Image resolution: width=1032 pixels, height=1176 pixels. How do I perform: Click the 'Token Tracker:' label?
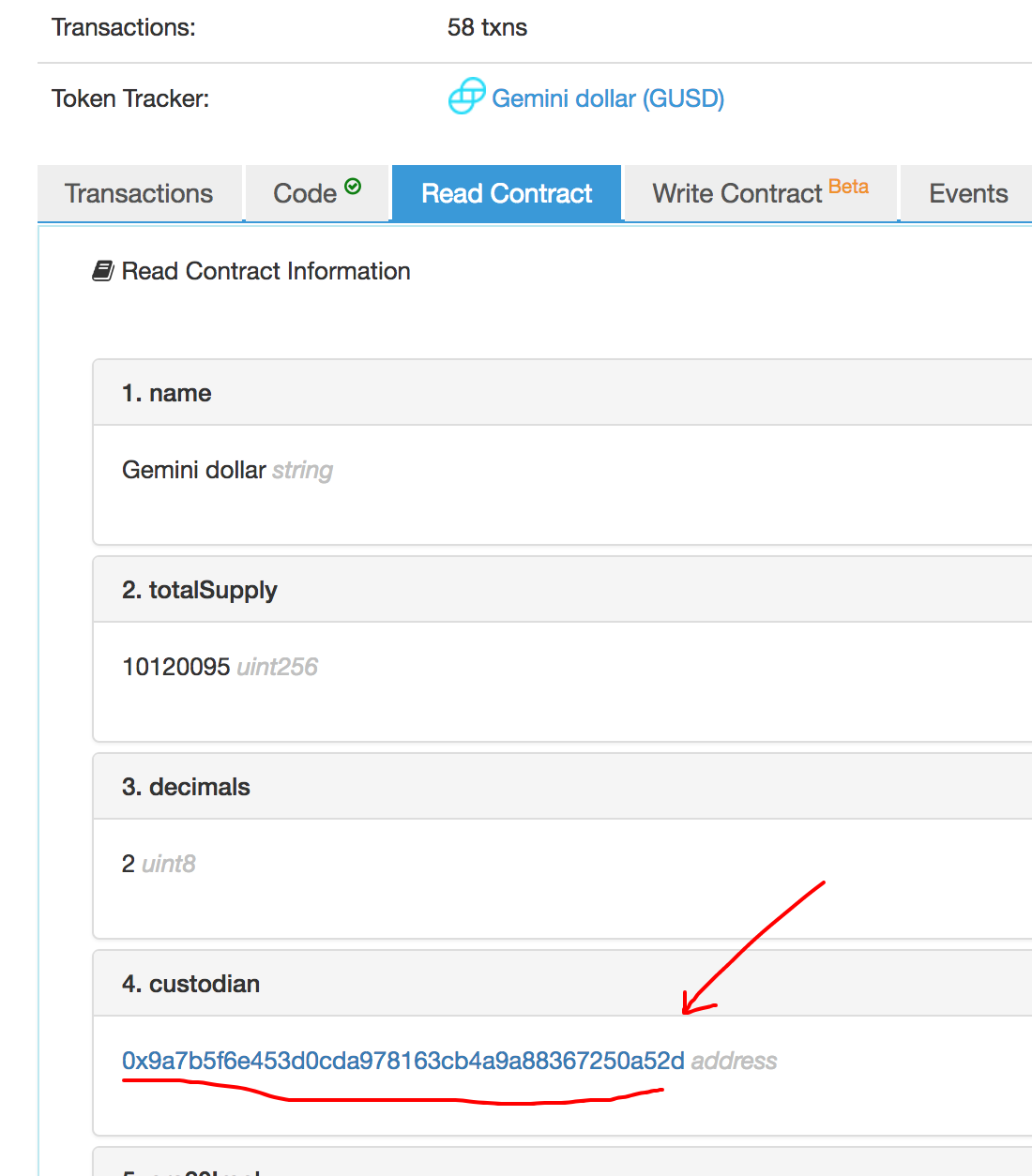coord(130,98)
